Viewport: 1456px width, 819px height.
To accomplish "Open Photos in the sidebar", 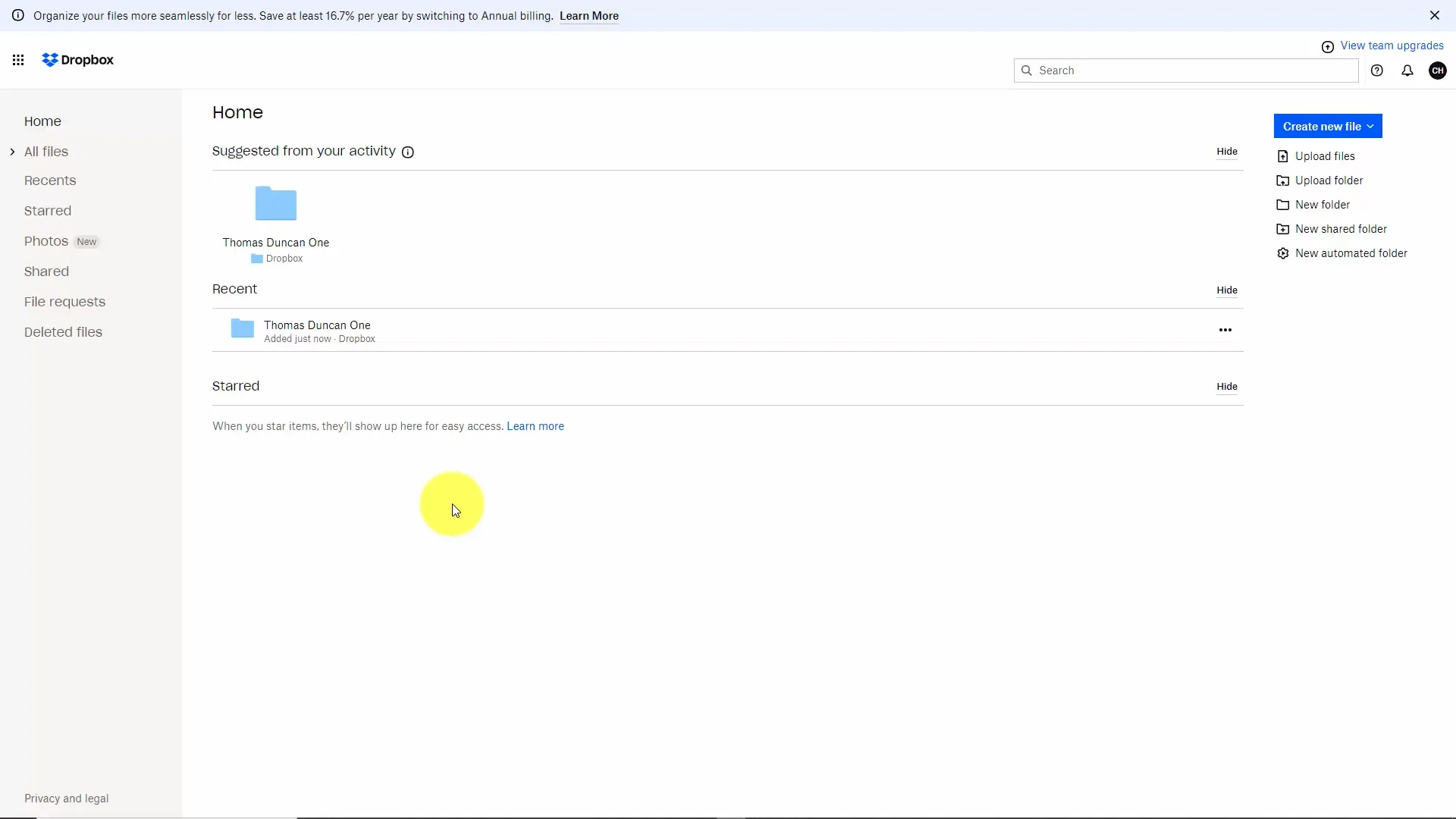I will 46,241.
